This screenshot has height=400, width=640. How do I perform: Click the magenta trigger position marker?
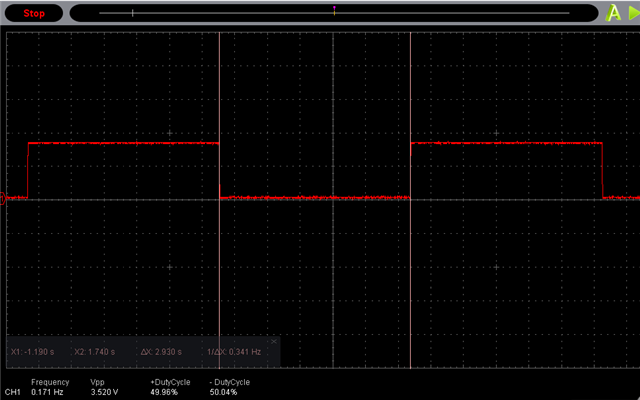tap(334, 8)
